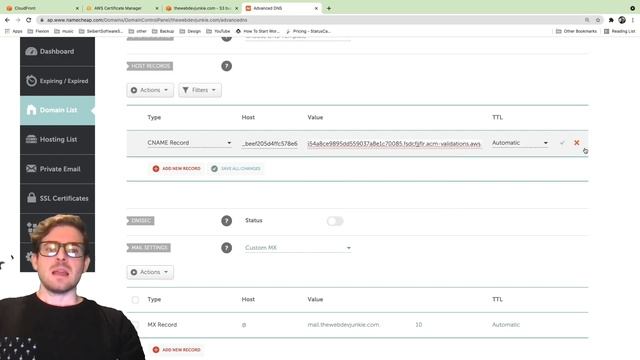
Task: Open SSL Certificates in sidebar
Action: coord(57,198)
